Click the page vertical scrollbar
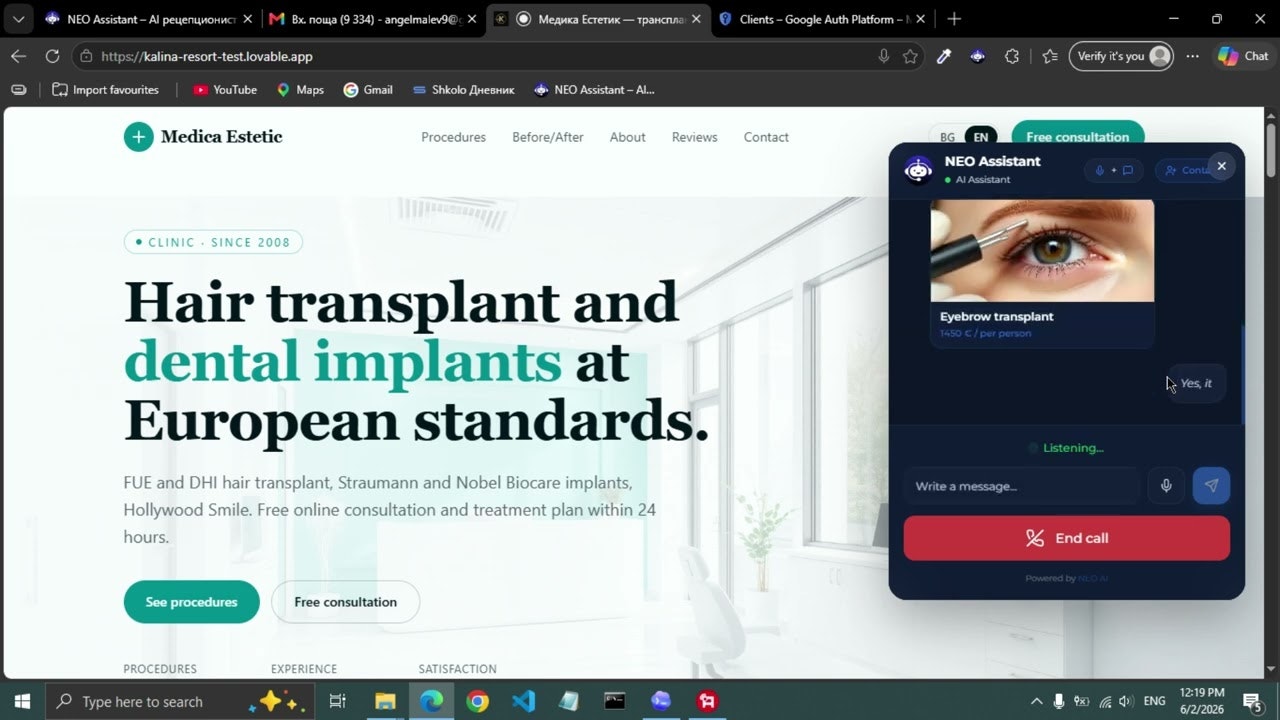The width and height of the screenshot is (1280, 720). [1271, 150]
